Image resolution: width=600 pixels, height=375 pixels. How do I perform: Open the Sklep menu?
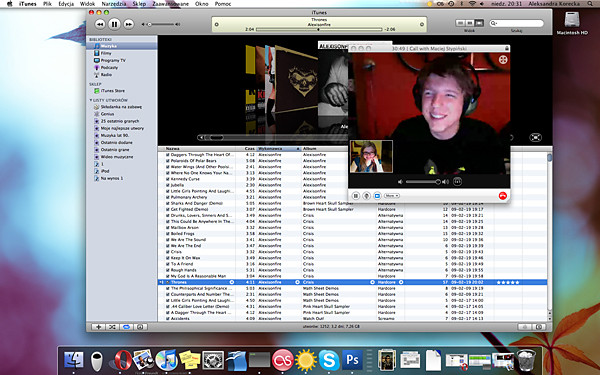click(x=139, y=4)
